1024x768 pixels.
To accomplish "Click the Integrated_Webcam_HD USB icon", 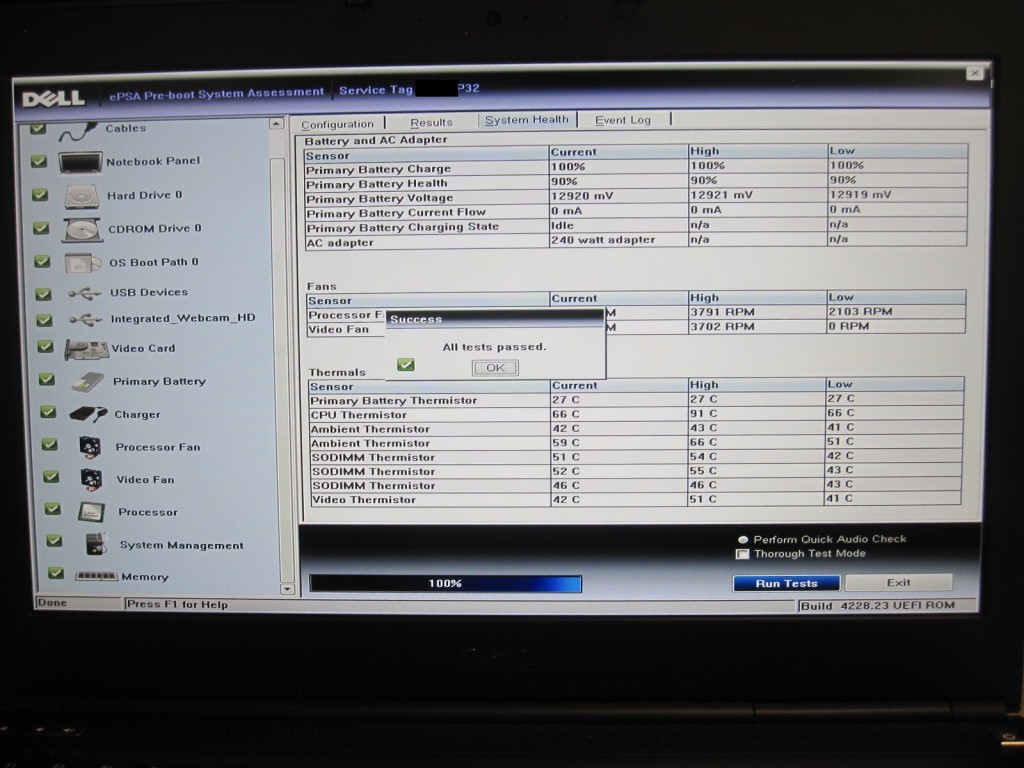I will [x=86, y=319].
